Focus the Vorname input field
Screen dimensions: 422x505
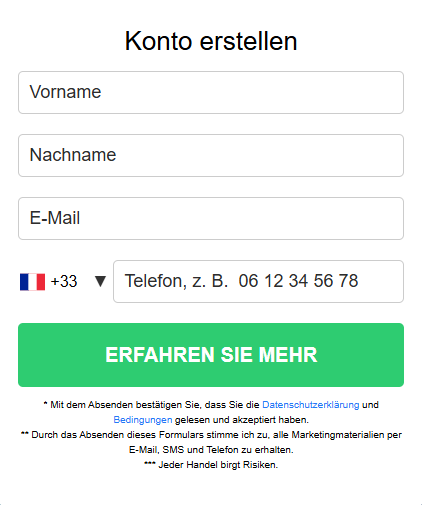click(211, 92)
